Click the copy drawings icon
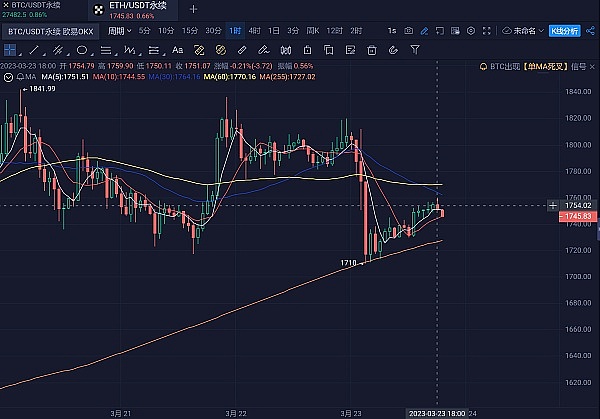 (x=328, y=50)
